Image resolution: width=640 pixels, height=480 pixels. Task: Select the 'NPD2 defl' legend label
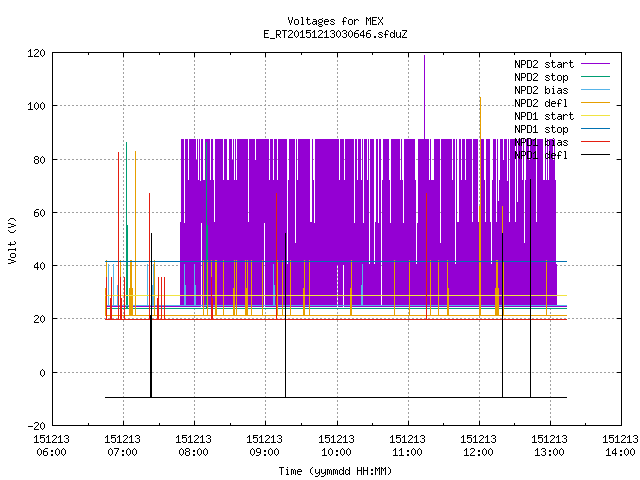coord(541,103)
